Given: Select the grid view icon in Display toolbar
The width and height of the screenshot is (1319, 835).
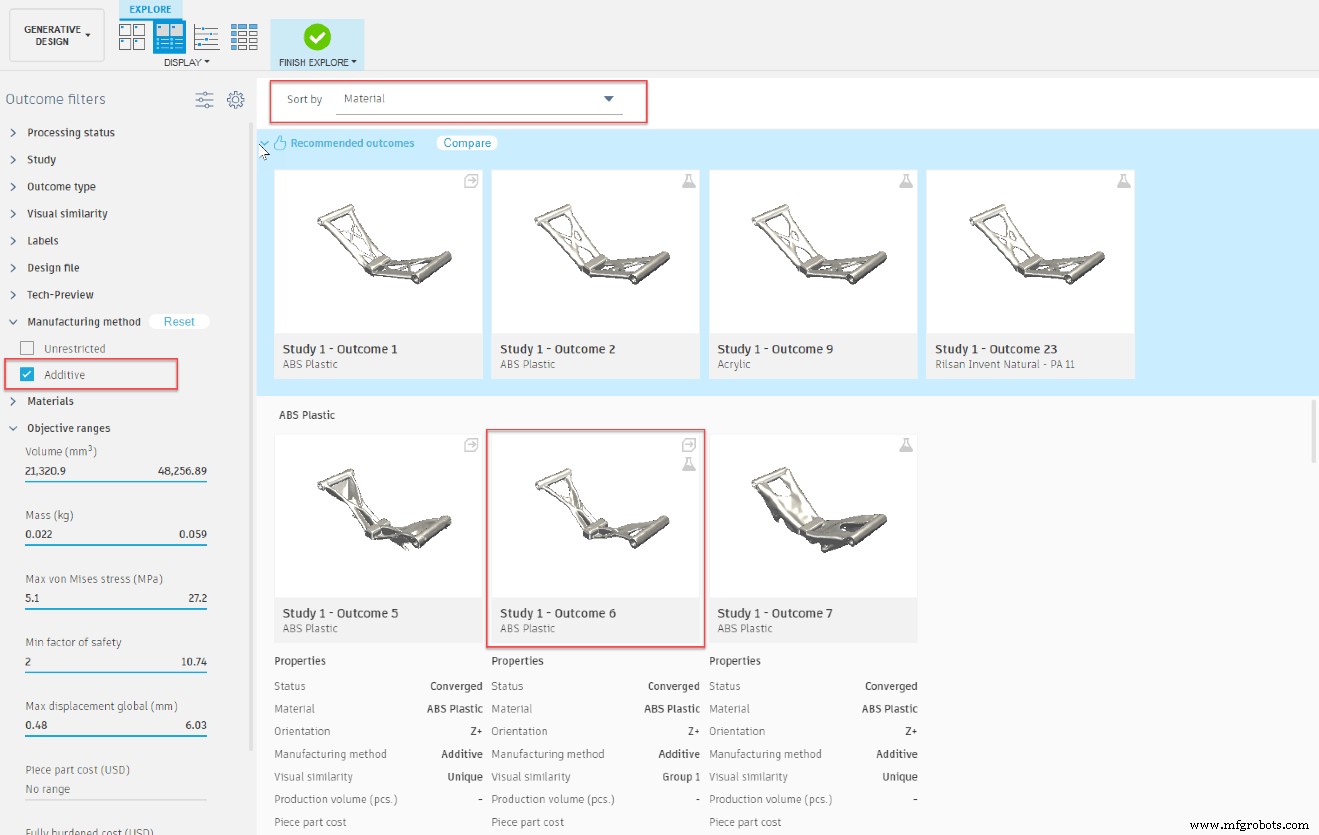Looking at the screenshot, I should [x=132, y=36].
